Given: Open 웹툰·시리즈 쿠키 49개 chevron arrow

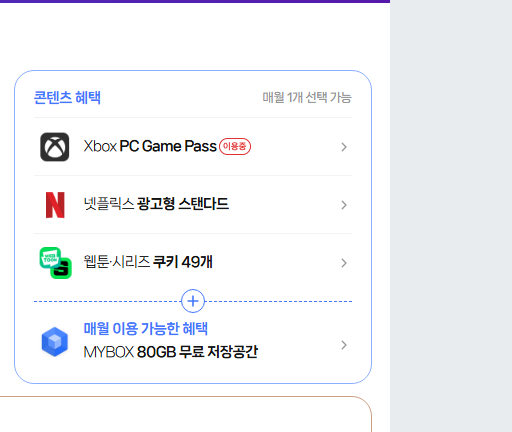Looking at the screenshot, I should 344,263.
